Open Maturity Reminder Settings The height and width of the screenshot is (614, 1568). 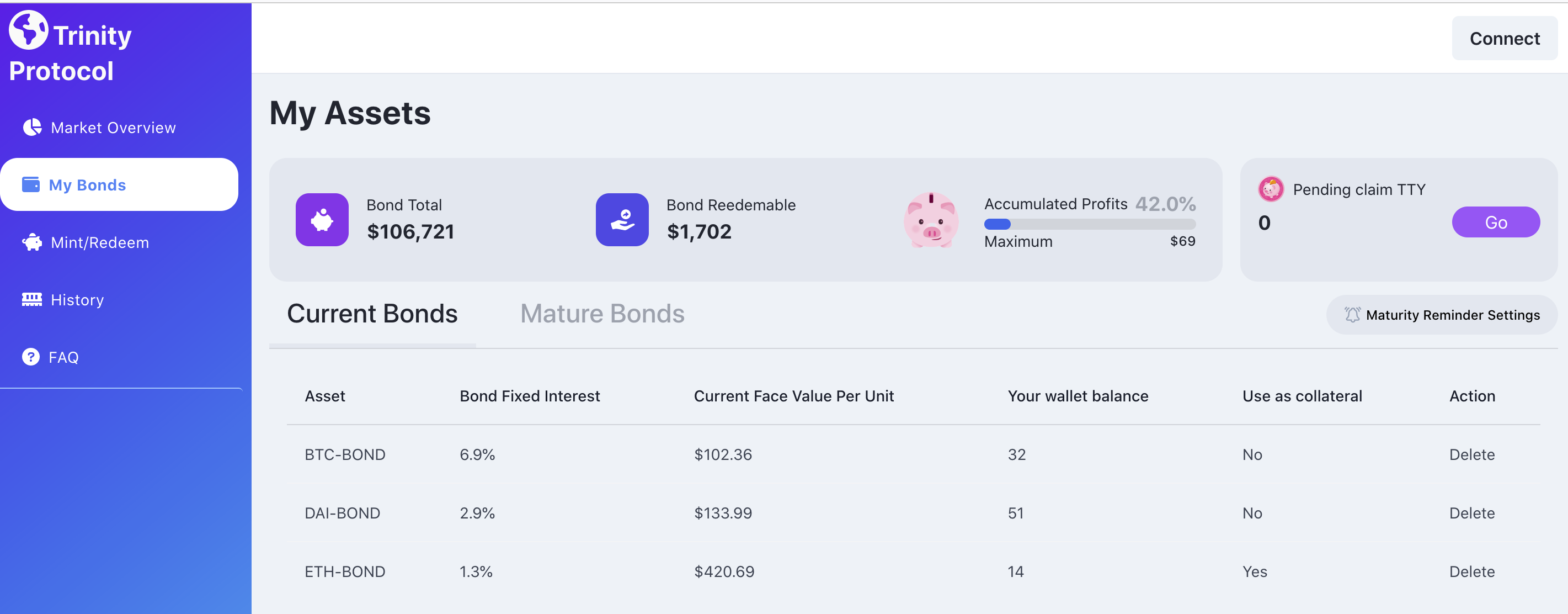click(x=1452, y=315)
